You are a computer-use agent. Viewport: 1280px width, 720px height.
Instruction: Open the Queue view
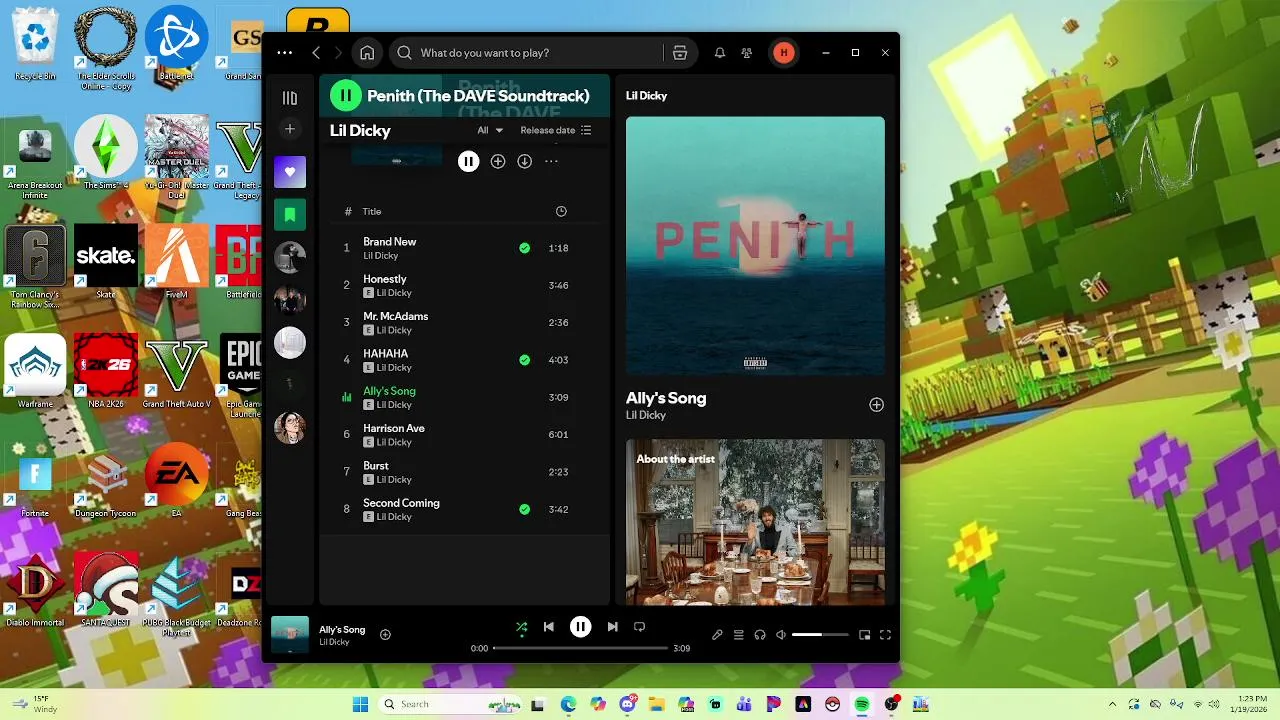point(739,635)
